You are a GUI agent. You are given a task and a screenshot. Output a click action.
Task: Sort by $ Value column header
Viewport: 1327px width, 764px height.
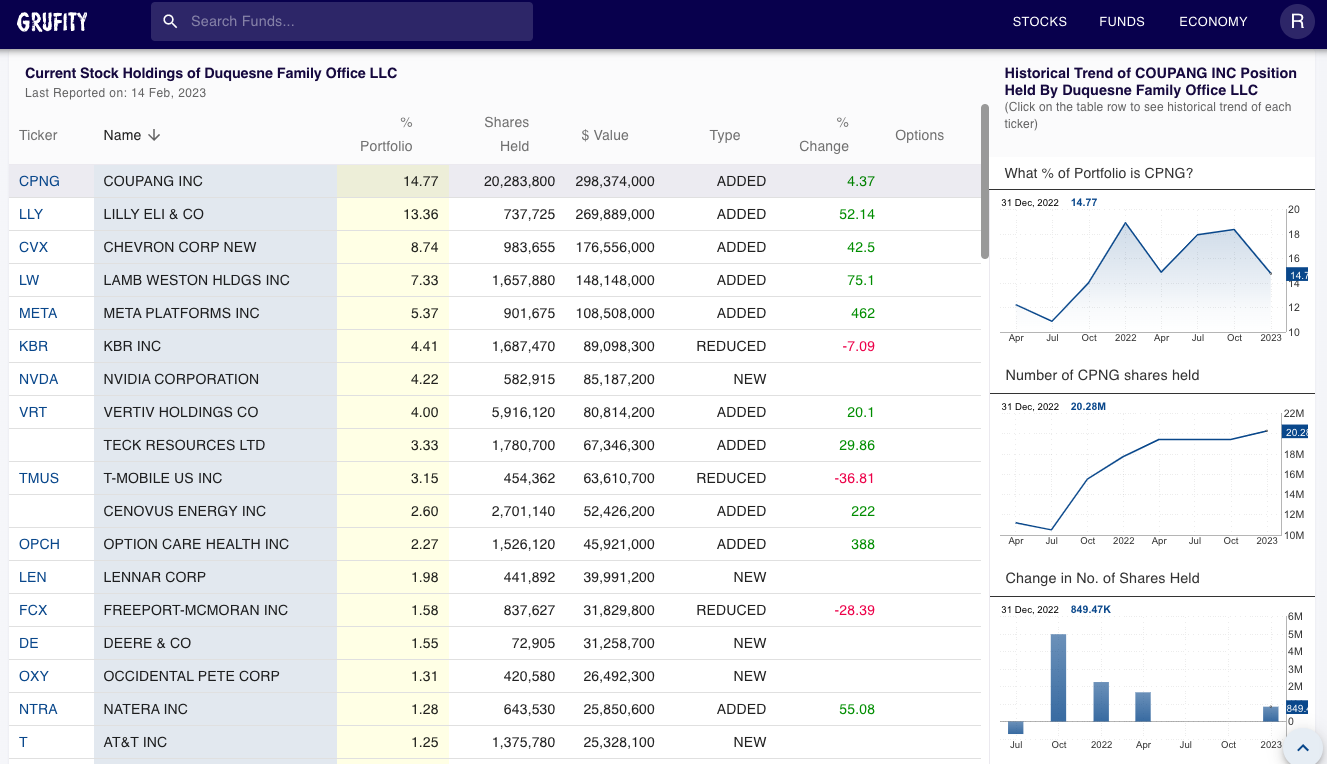605,135
